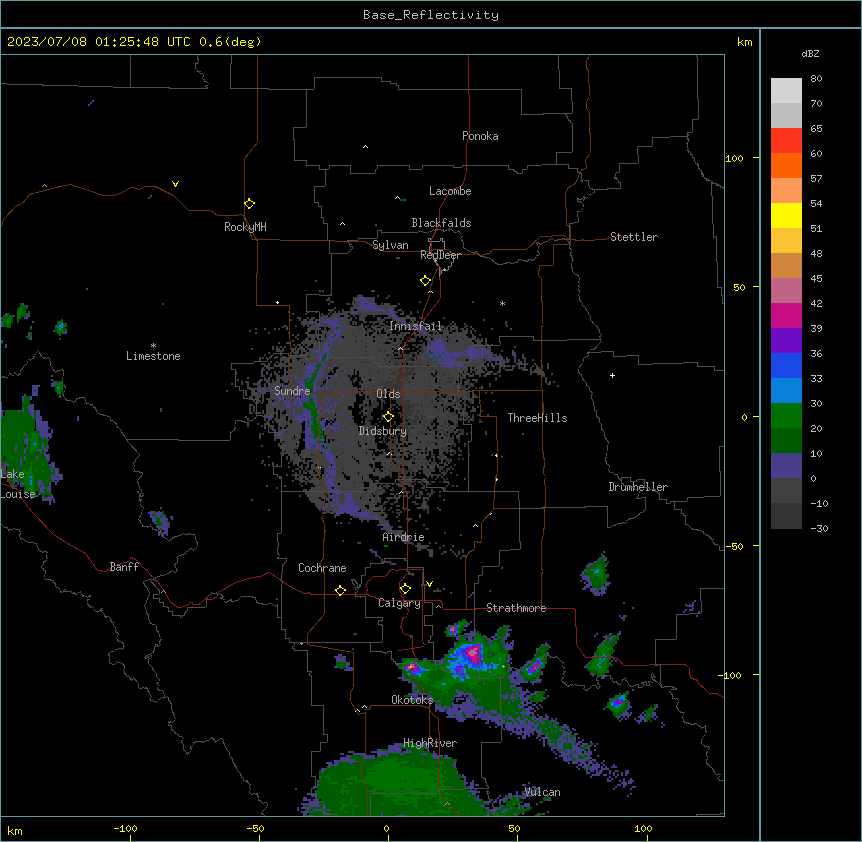Select the yellow 51-54 dBZ legend swatch
The width and height of the screenshot is (862, 842).
[786, 215]
